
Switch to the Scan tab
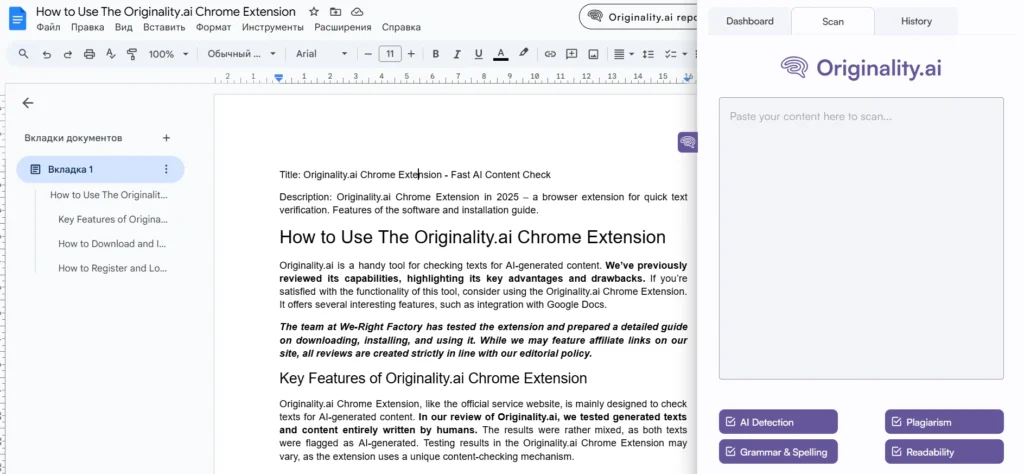tap(833, 21)
